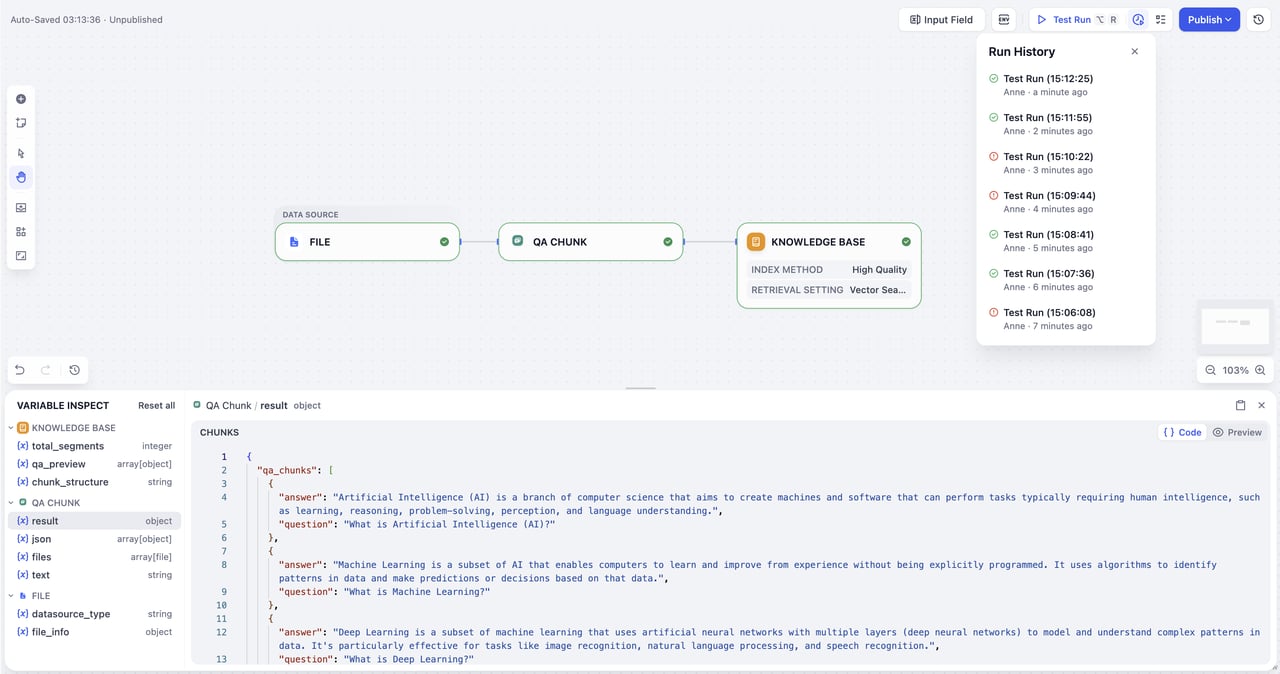
Task: Click the ENV variables icon
Action: [x=1004, y=20]
